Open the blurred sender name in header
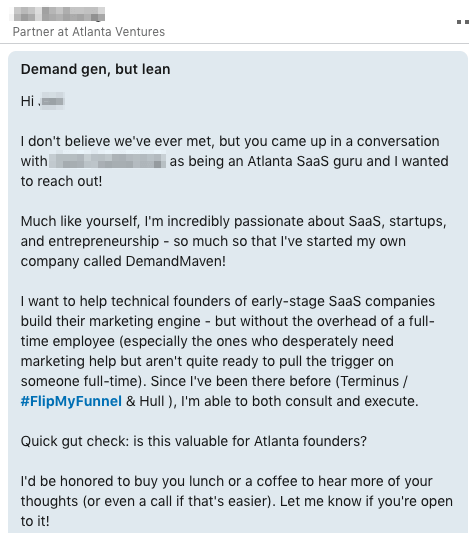This screenshot has width=469, height=533. click(58, 14)
